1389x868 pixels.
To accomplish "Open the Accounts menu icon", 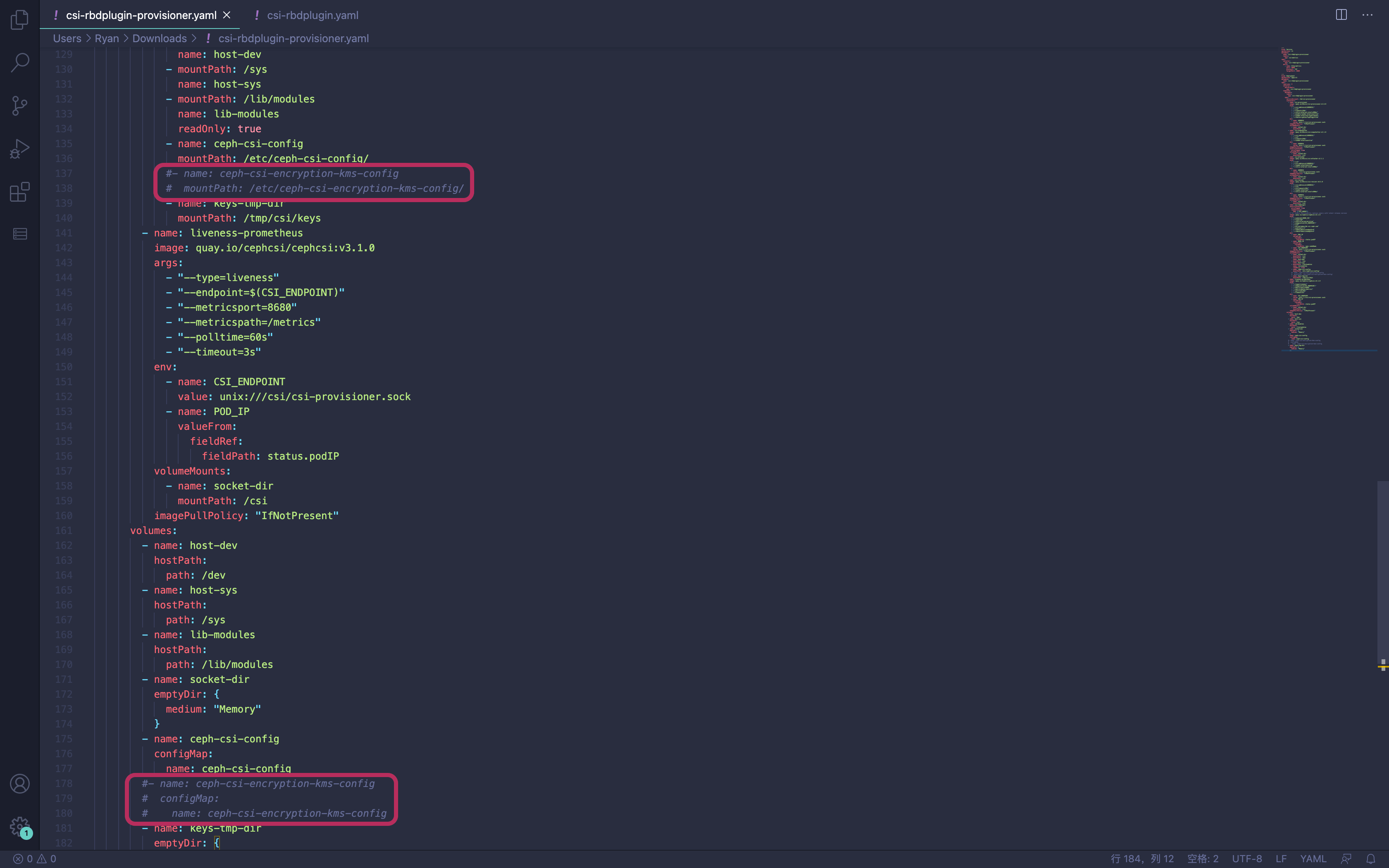I will 19,784.
